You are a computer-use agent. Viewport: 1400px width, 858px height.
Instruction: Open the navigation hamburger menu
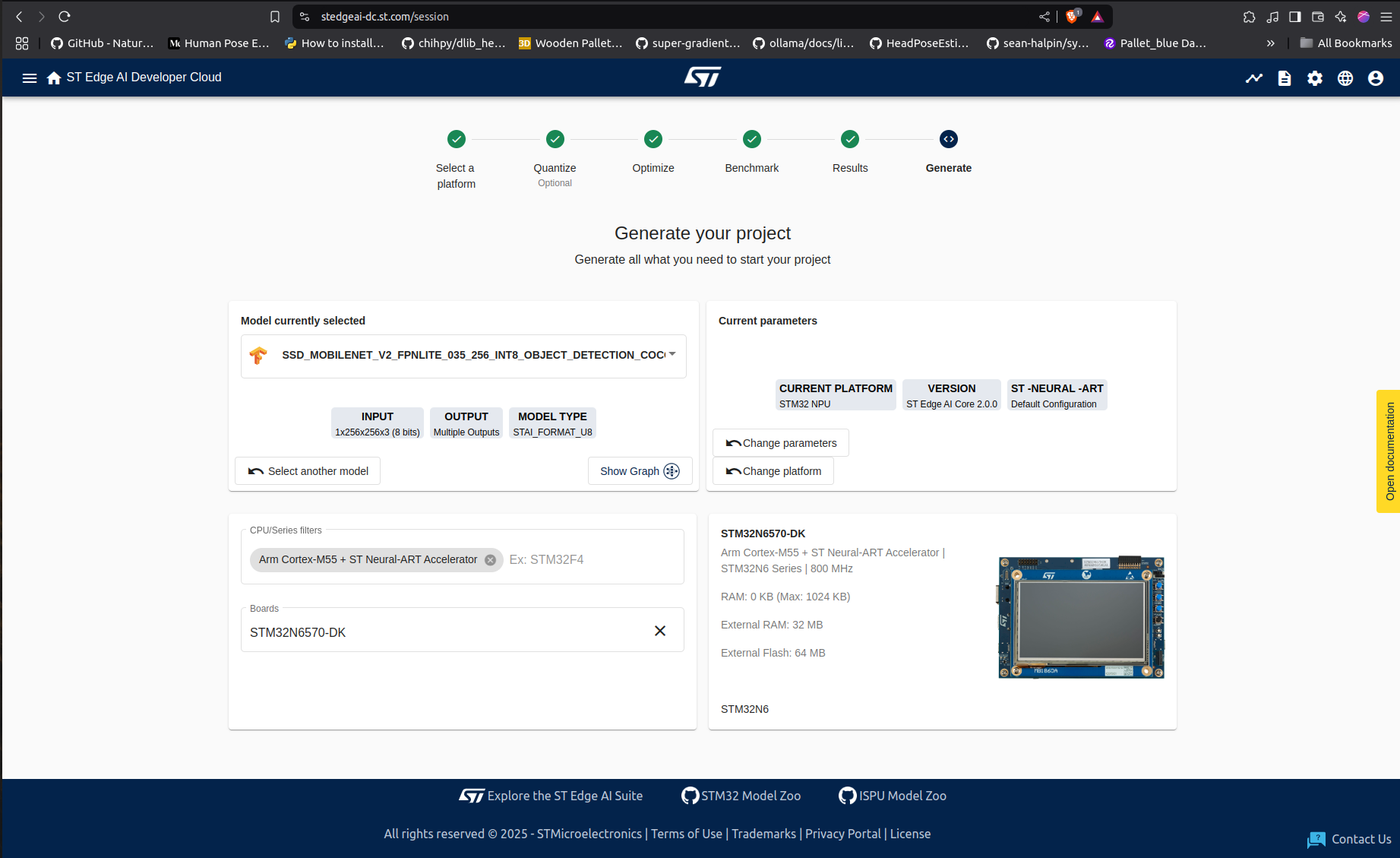29,78
